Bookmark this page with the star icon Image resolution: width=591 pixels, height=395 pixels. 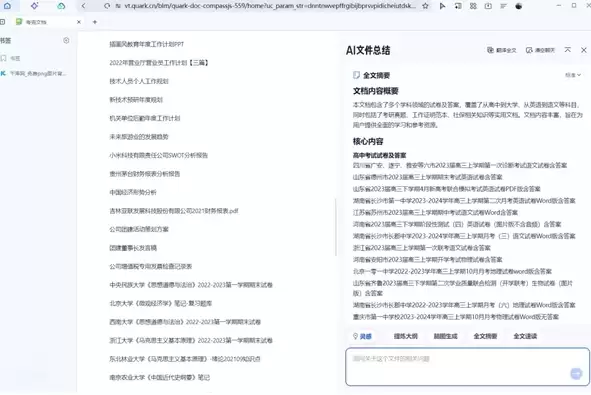point(426,6)
